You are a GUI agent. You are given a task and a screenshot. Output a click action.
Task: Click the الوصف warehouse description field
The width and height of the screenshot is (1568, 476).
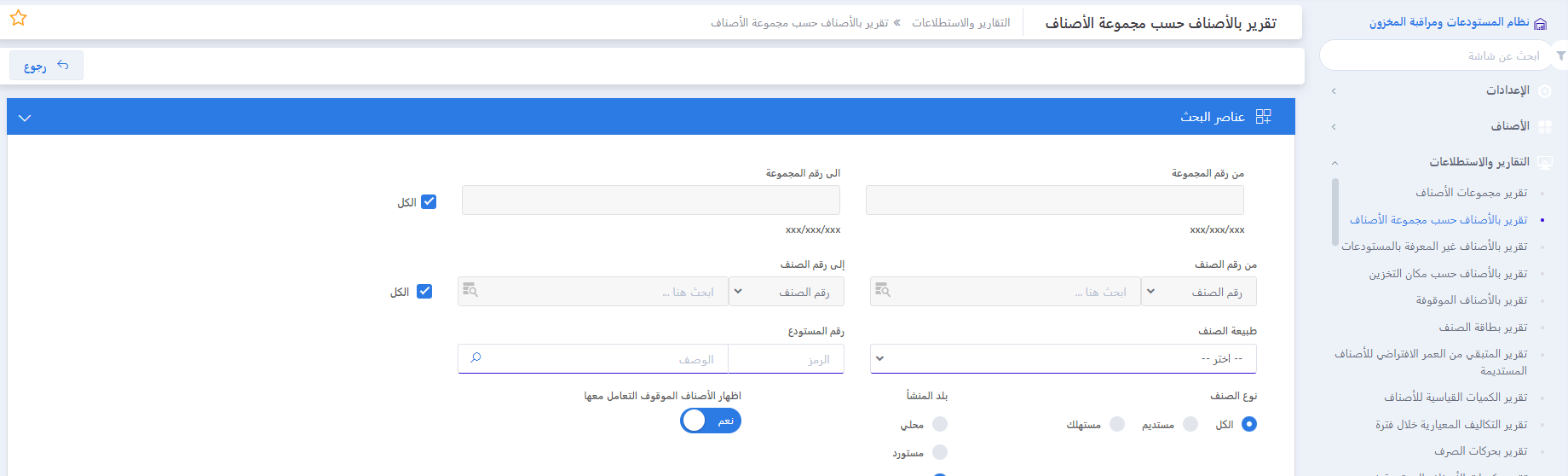(593, 359)
